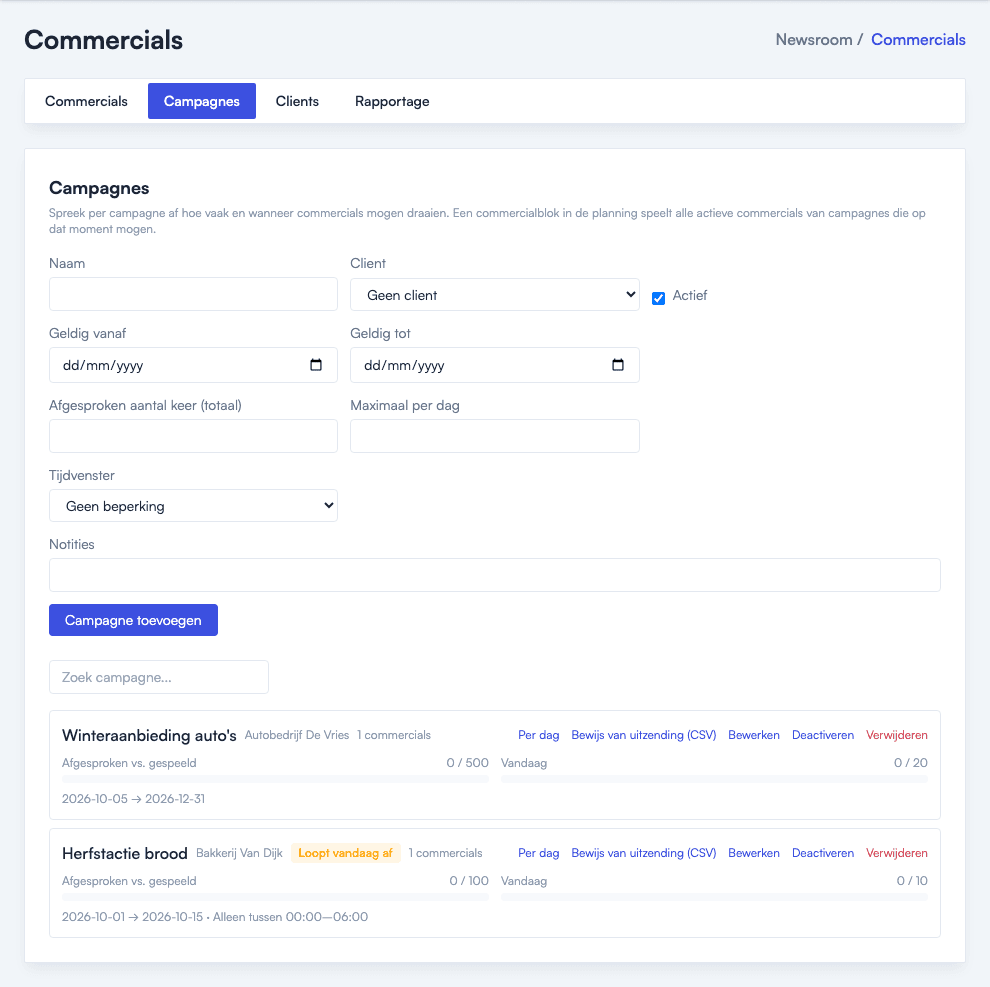The width and height of the screenshot is (990, 987).
Task: Click the Campagne toevoegen button
Action: tap(133, 620)
